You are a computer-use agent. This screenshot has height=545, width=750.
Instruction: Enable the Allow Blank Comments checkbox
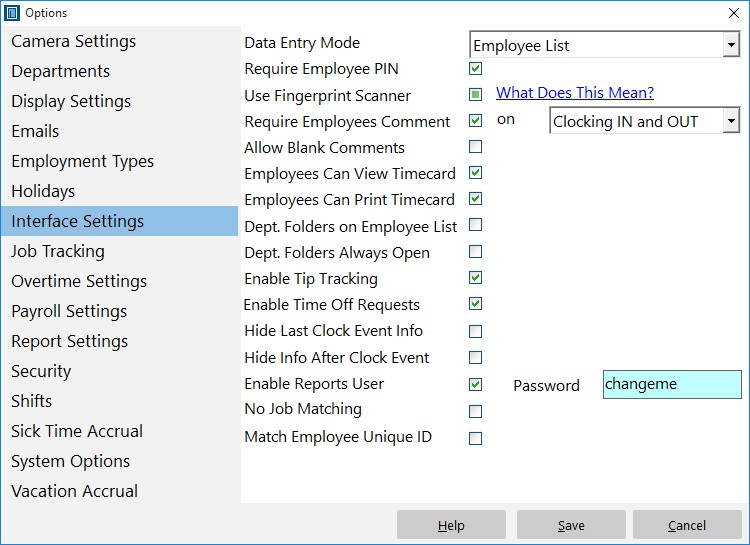(475, 147)
